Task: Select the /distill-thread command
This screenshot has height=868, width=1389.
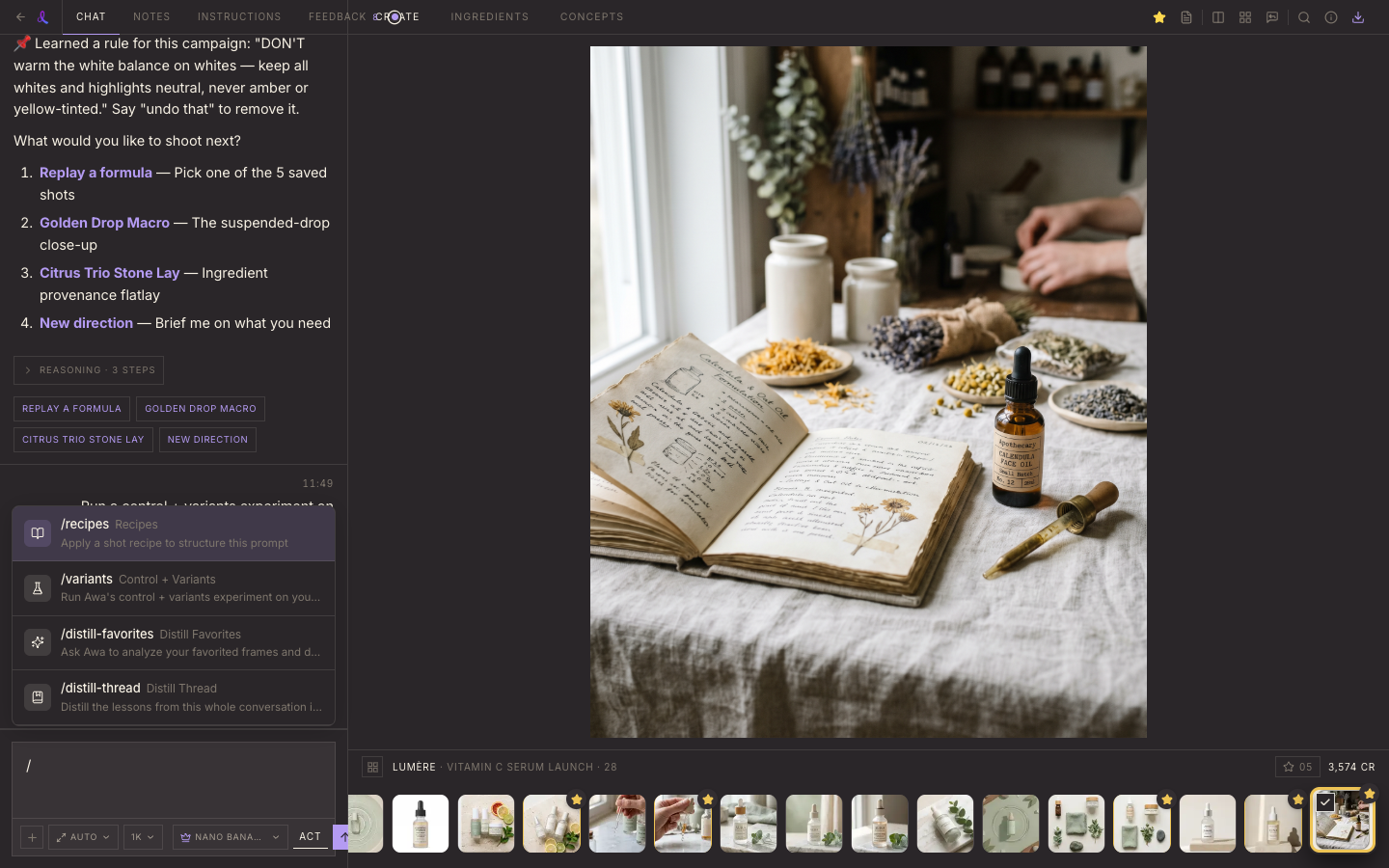Action: (x=174, y=697)
